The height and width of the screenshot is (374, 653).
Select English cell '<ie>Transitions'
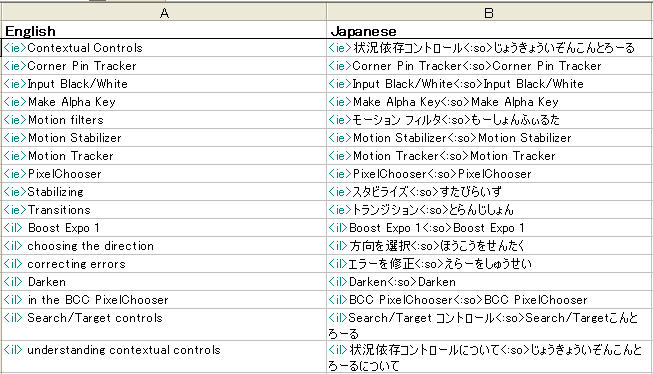pos(164,209)
